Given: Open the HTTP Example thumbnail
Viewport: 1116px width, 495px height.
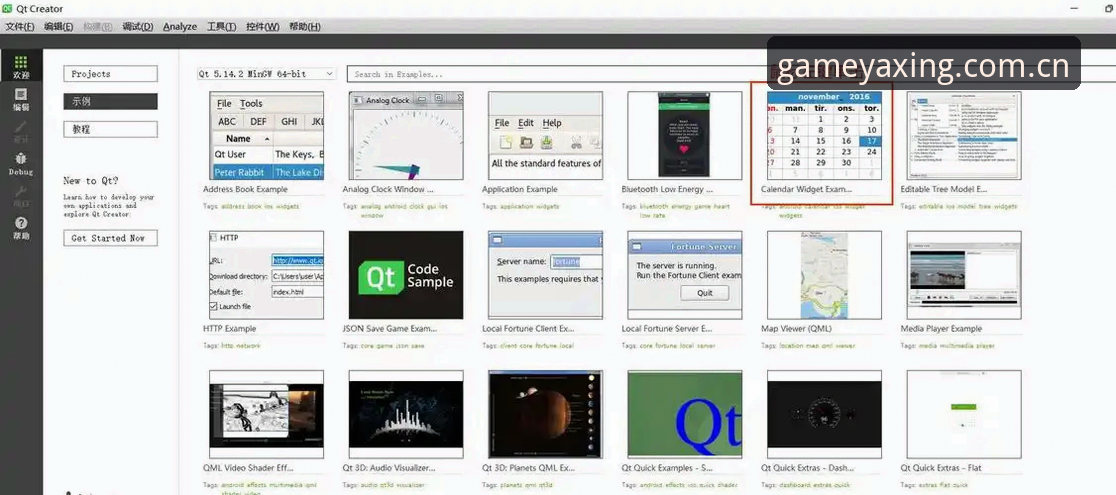Looking at the screenshot, I should (x=266, y=275).
